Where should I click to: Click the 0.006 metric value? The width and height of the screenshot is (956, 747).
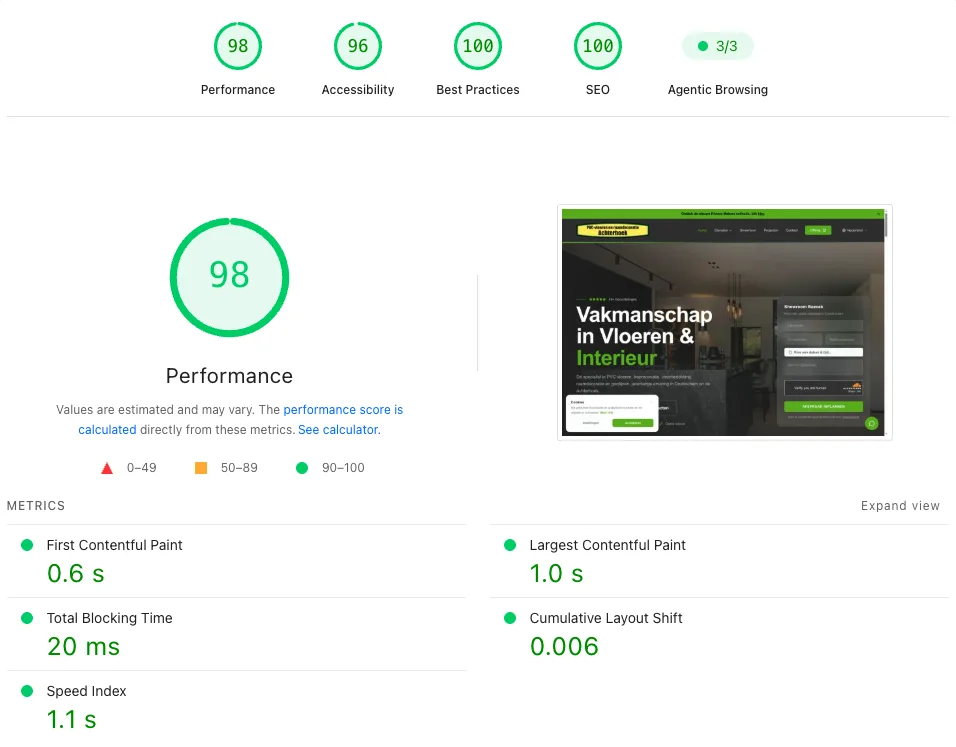[564, 646]
